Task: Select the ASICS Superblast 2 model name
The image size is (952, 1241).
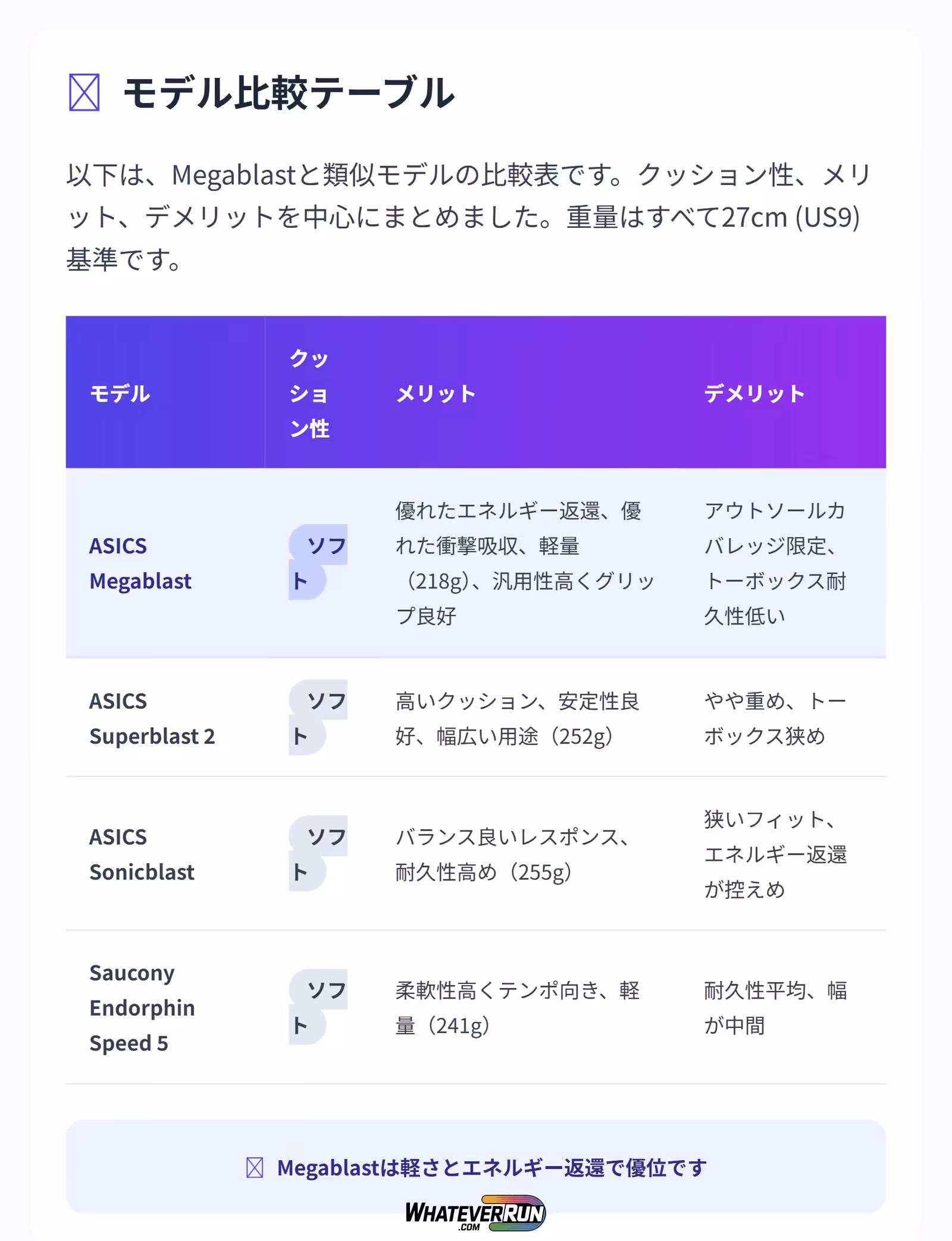Action: point(152,718)
